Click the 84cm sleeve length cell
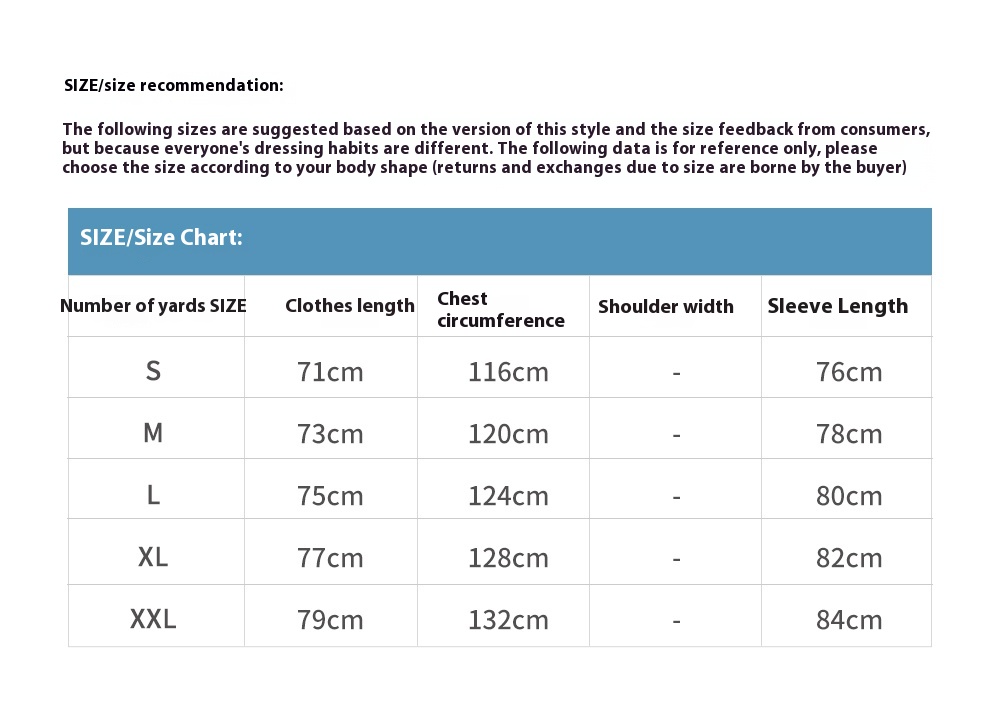 click(x=849, y=620)
